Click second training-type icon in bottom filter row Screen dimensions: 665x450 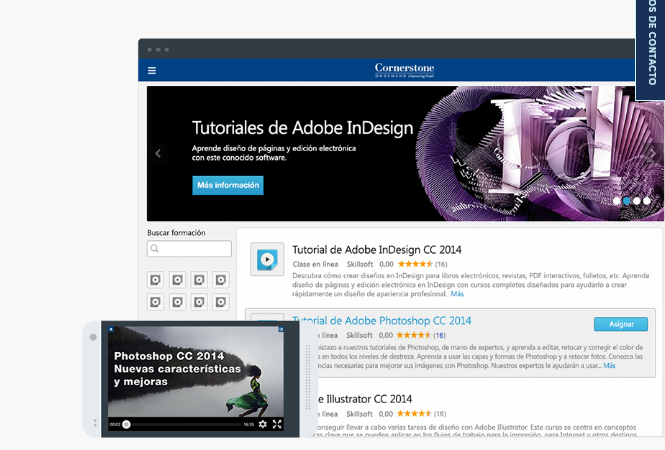[x=177, y=302]
